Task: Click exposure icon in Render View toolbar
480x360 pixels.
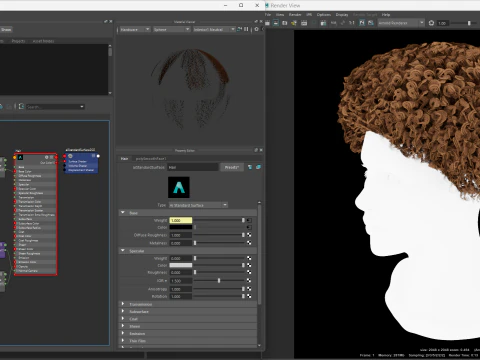Action: tap(431, 23)
